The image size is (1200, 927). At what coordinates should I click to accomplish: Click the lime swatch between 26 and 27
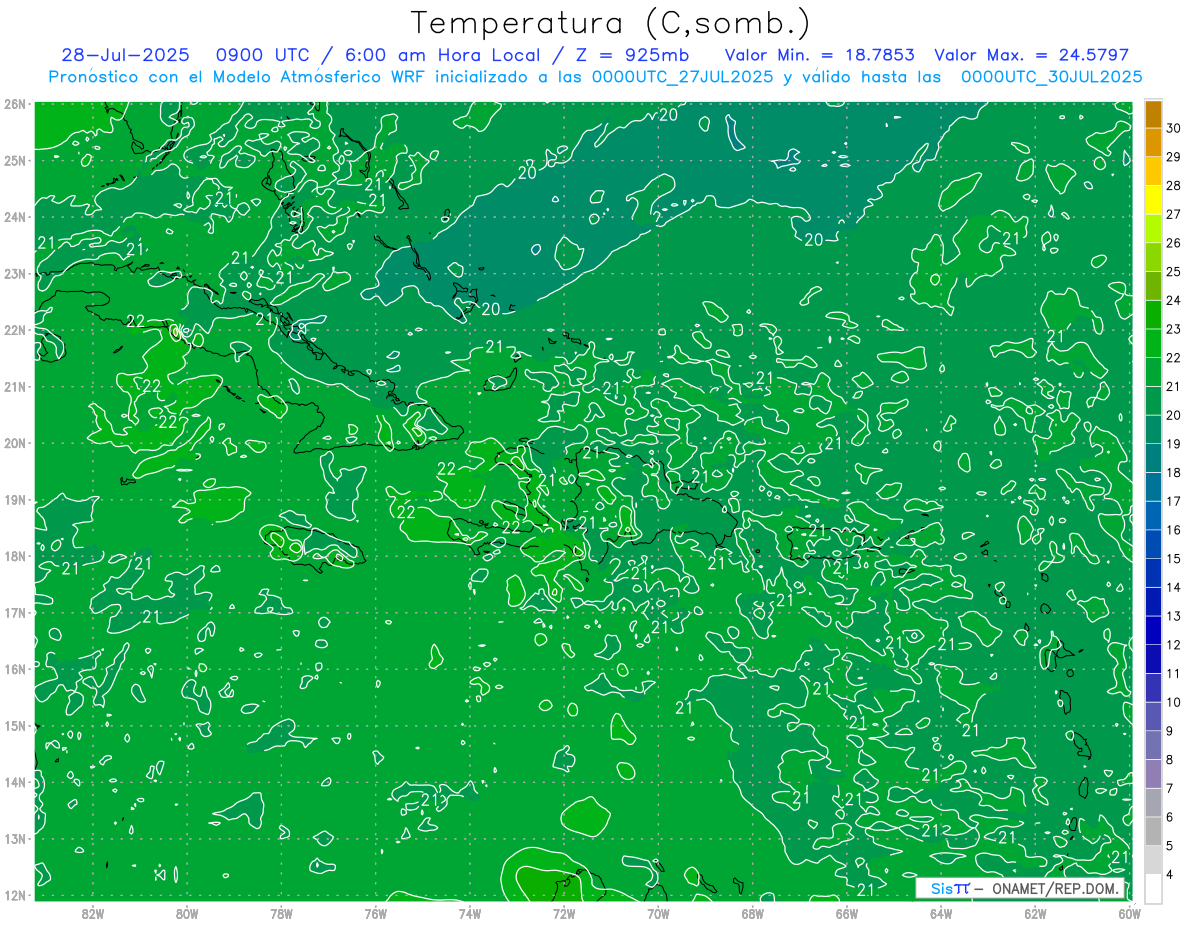coord(1153,229)
